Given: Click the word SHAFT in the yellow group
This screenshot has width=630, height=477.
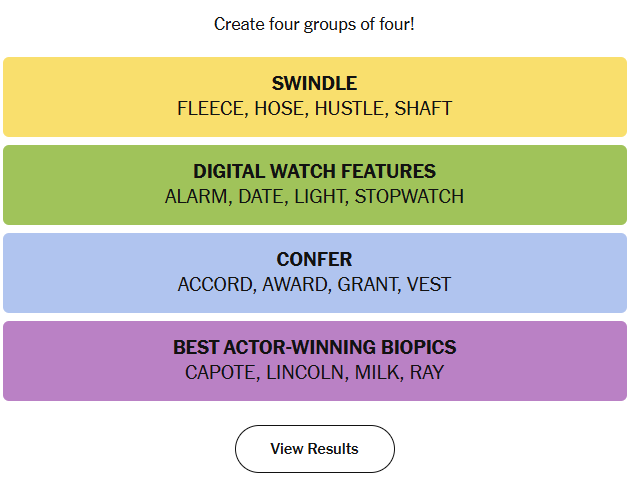Looking at the screenshot, I should [423, 108].
